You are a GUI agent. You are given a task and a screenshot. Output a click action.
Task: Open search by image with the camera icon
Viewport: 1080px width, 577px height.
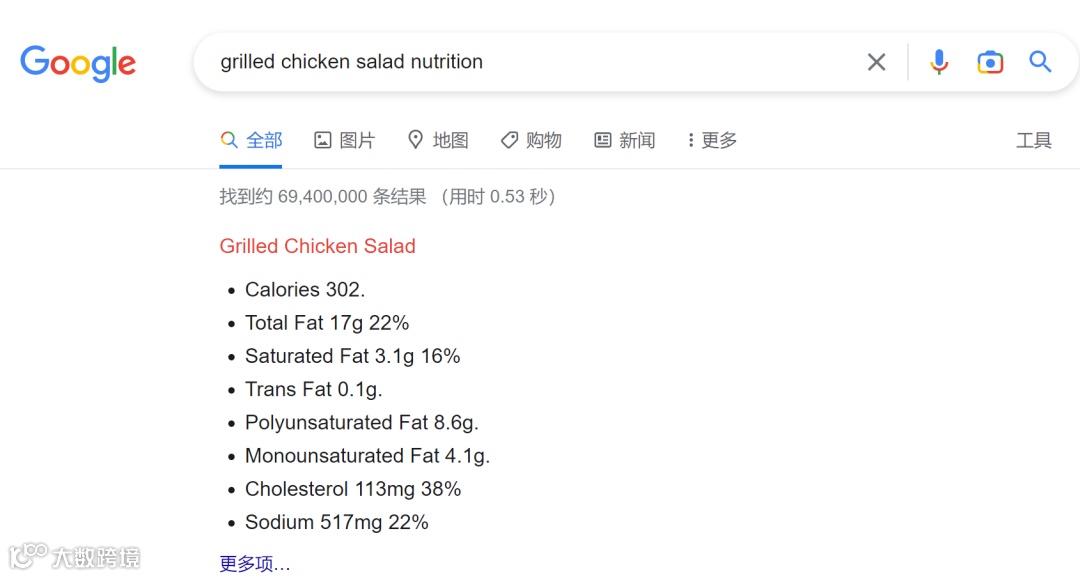(x=990, y=62)
